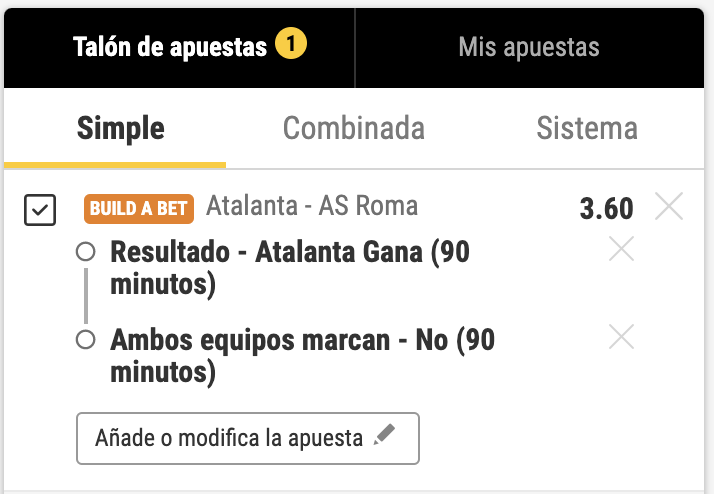The width and height of the screenshot is (714, 494).
Task: Switch to the Combinada bet type
Action: [353, 128]
